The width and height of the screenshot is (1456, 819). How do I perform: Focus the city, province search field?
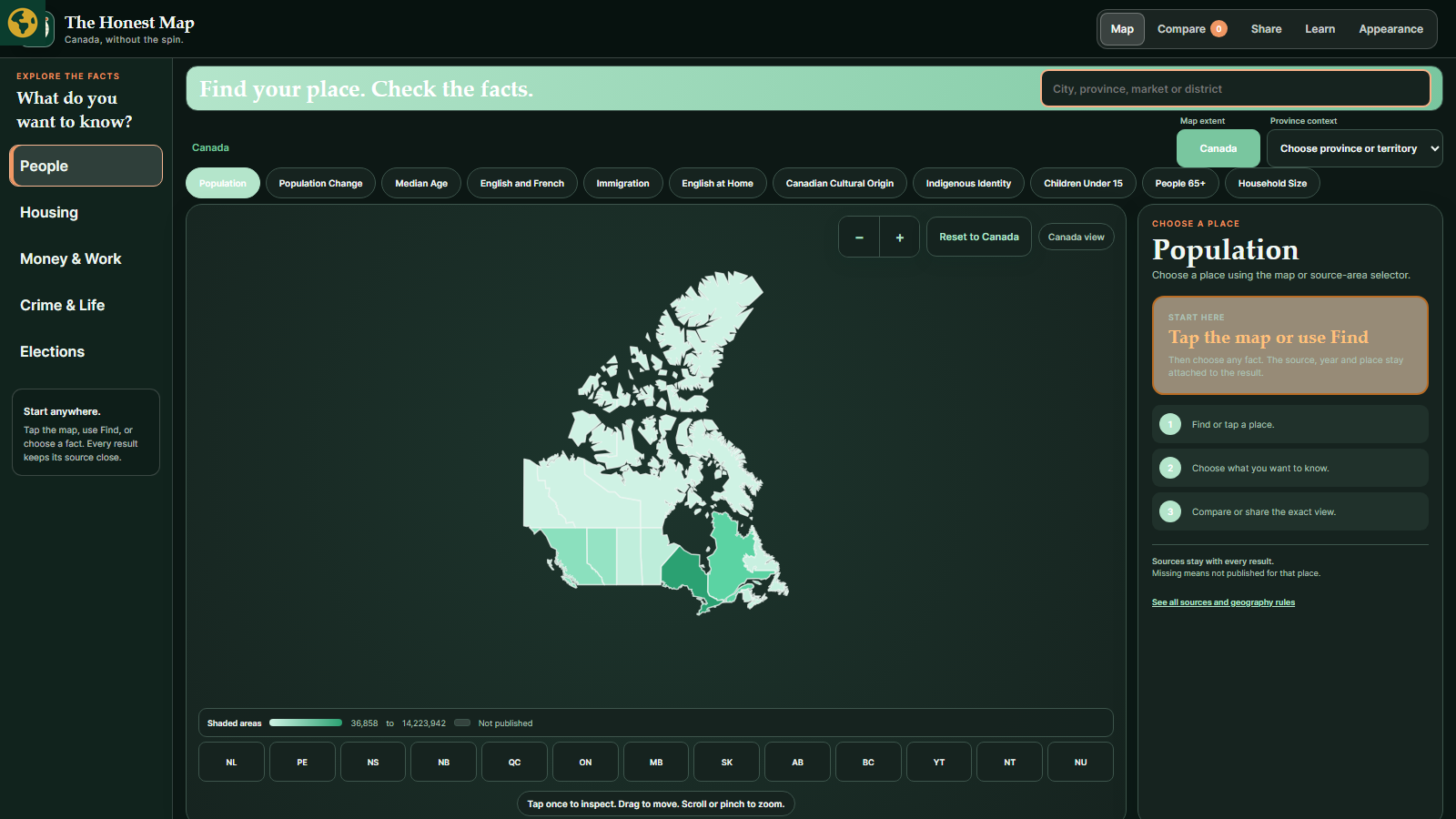point(1235,88)
